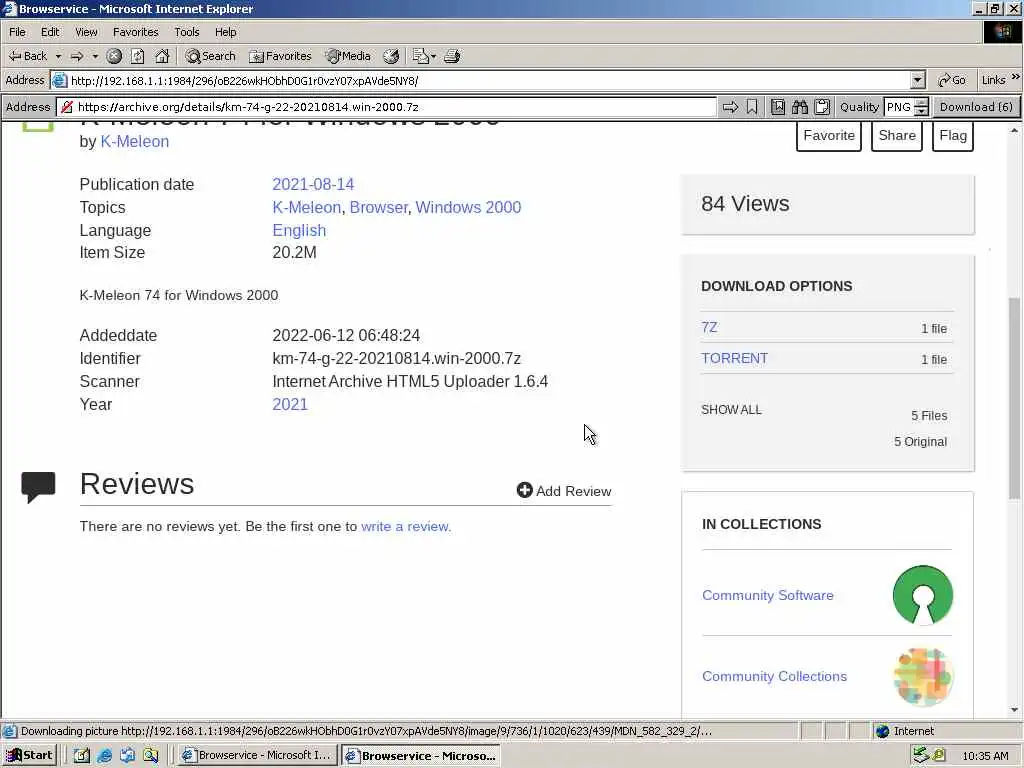Open the K-Meleon topic link
Image resolution: width=1024 pixels, height=768 pixels.
pos(306,208)
